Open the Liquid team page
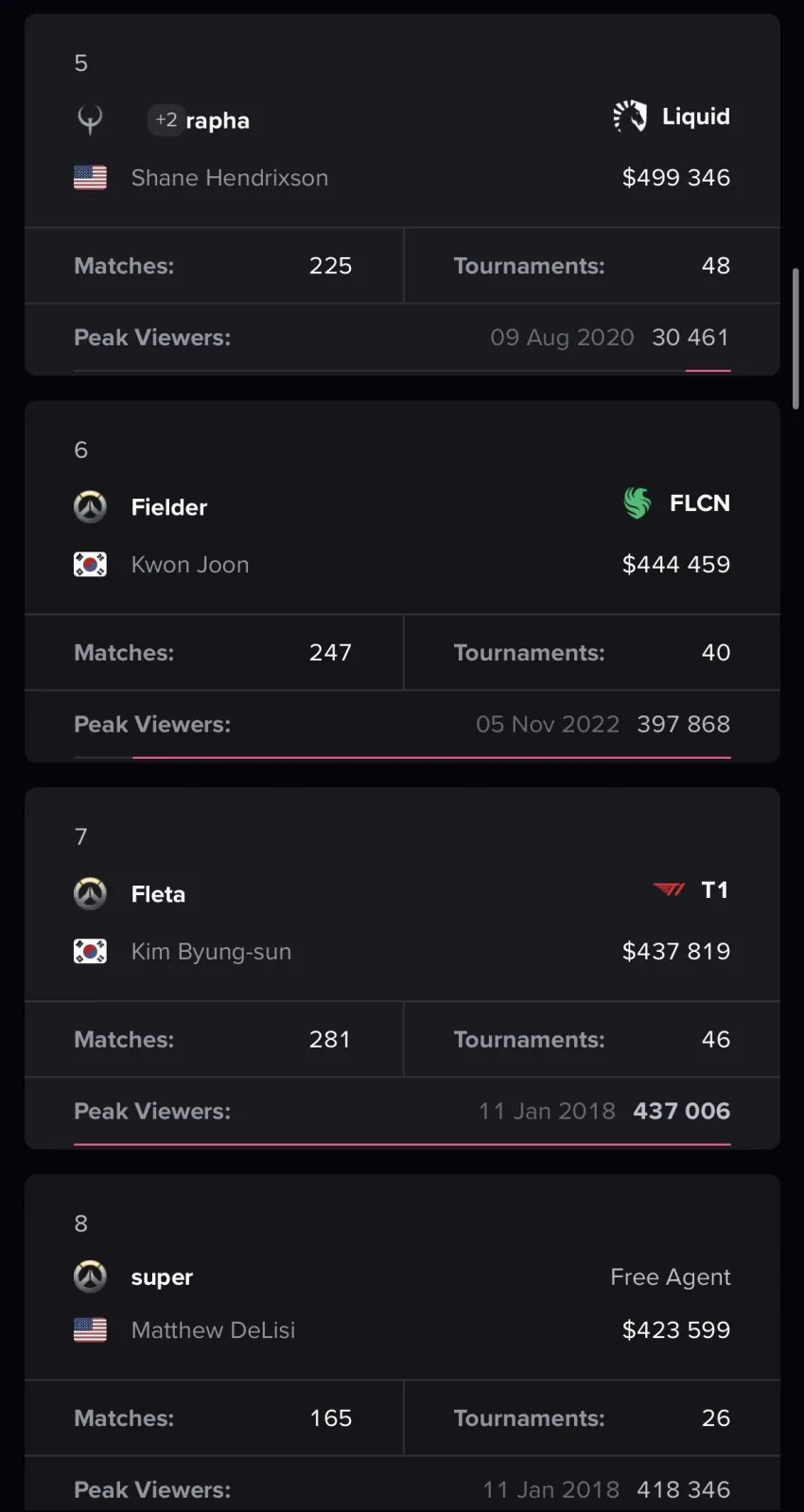Screen dimensions: 804x1512 [695, 116]
